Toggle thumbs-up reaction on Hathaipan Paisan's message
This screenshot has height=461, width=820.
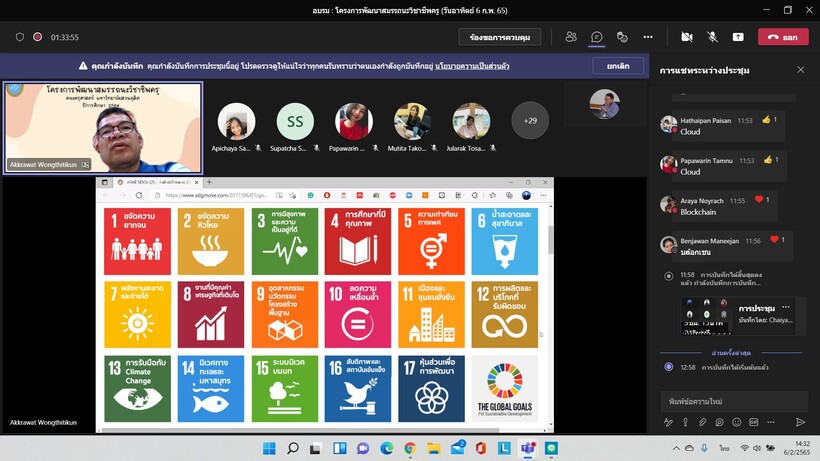pos(767,120)
